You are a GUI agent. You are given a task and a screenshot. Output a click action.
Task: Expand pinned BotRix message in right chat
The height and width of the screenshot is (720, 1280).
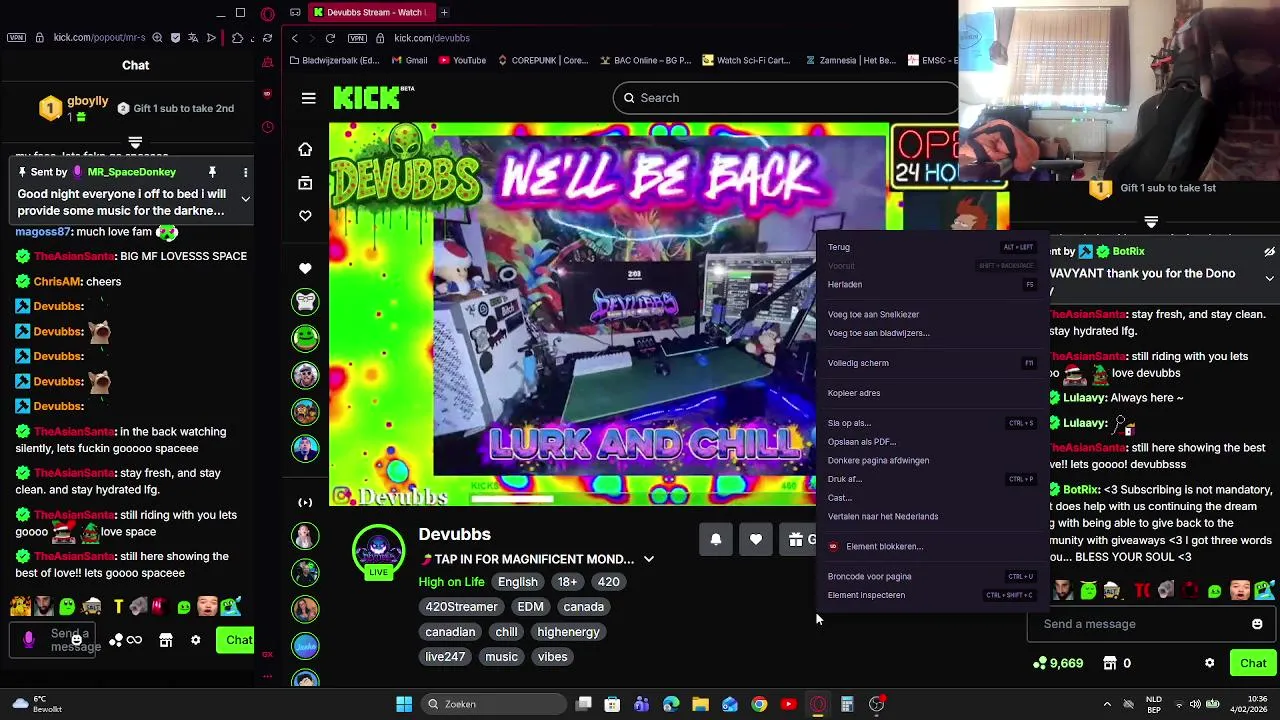point(1269,278)
